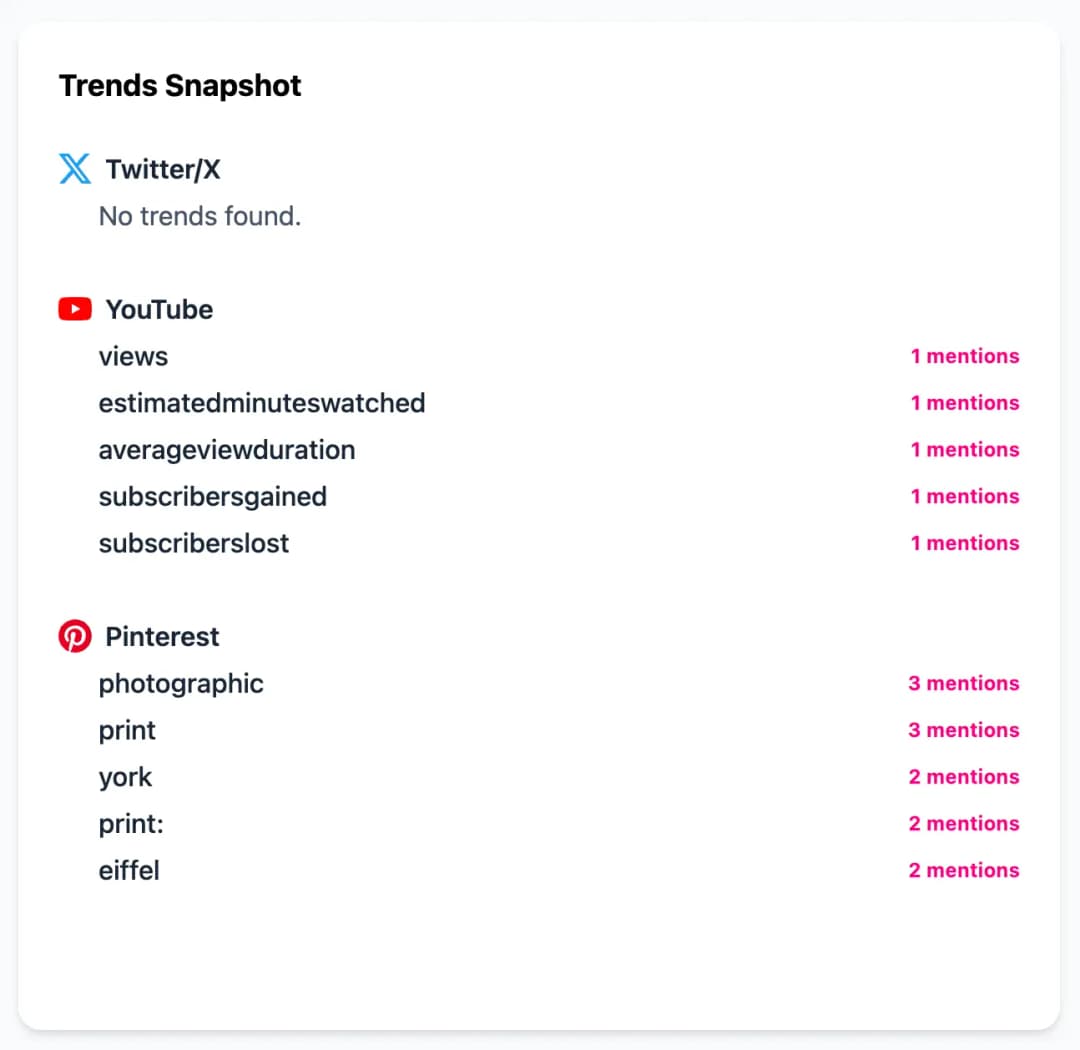Select the 'subscribersgained' trend

point(213,496)
